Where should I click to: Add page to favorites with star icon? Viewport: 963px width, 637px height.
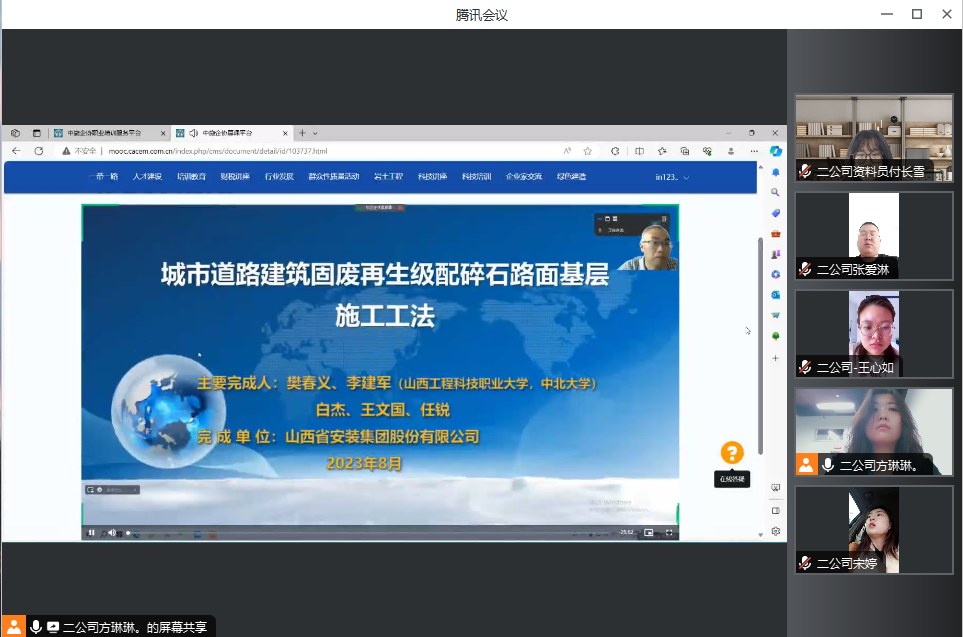(588, 151)
